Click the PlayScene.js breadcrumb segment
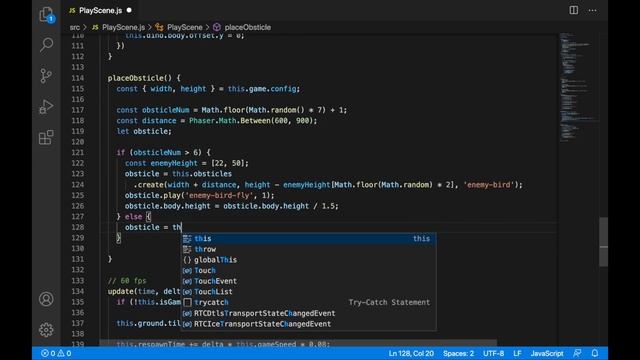Viewport: 640px width, 360px height. point(118,27)
